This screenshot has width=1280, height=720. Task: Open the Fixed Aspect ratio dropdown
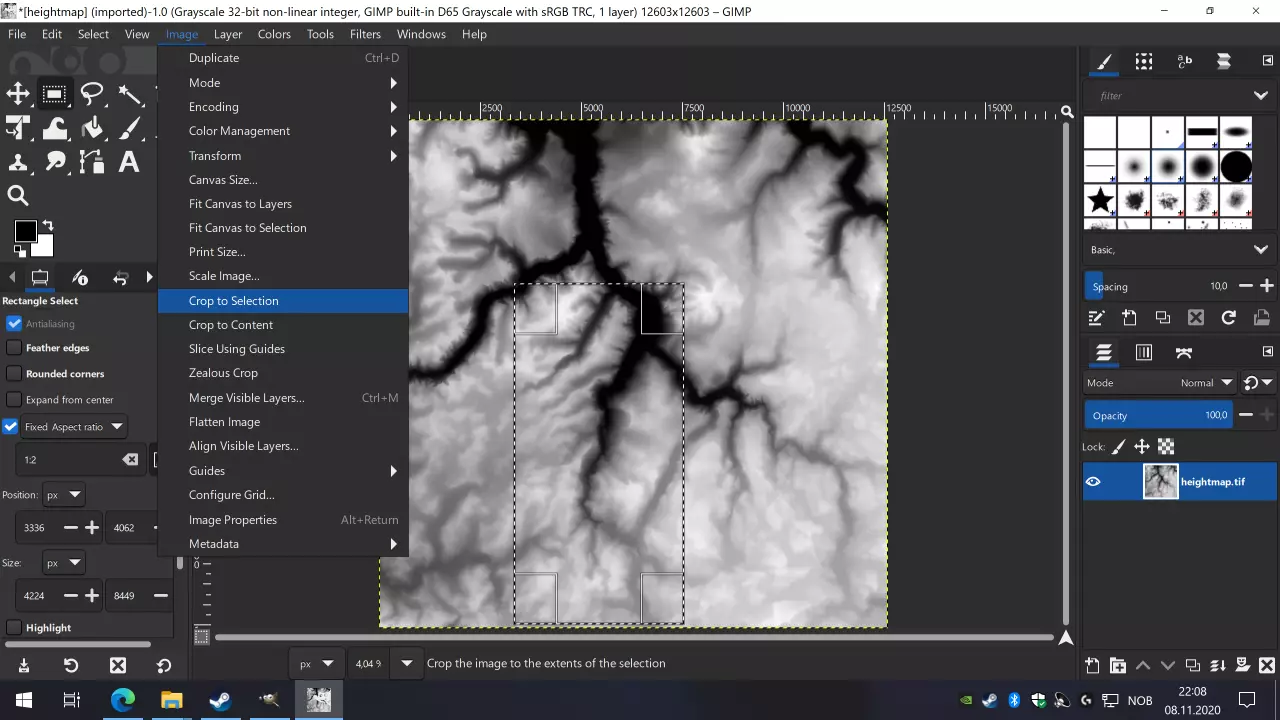coord(117,427)
